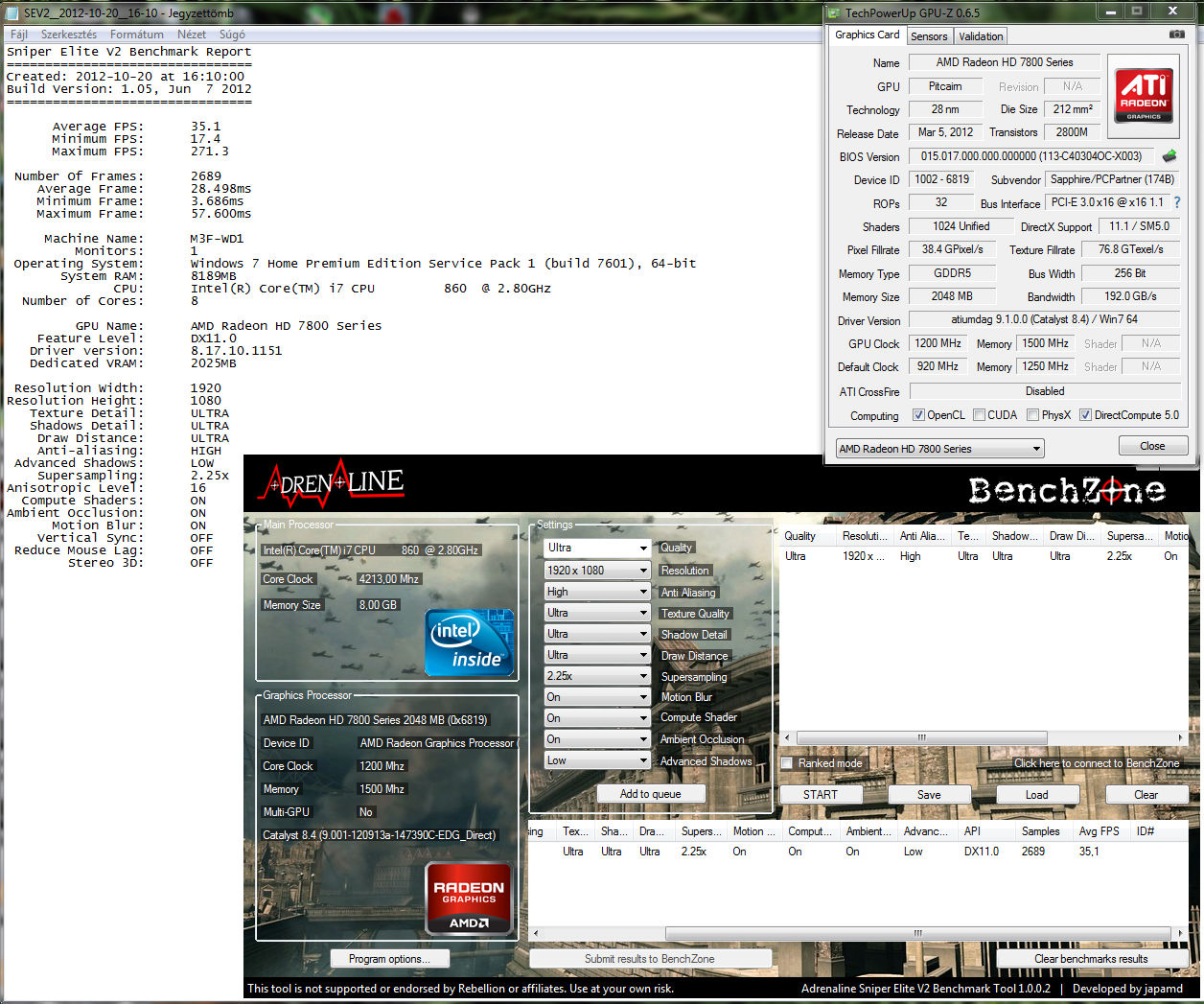Click the ATI Radeon logo in GPU-Z

click(x=1144, y=96)
